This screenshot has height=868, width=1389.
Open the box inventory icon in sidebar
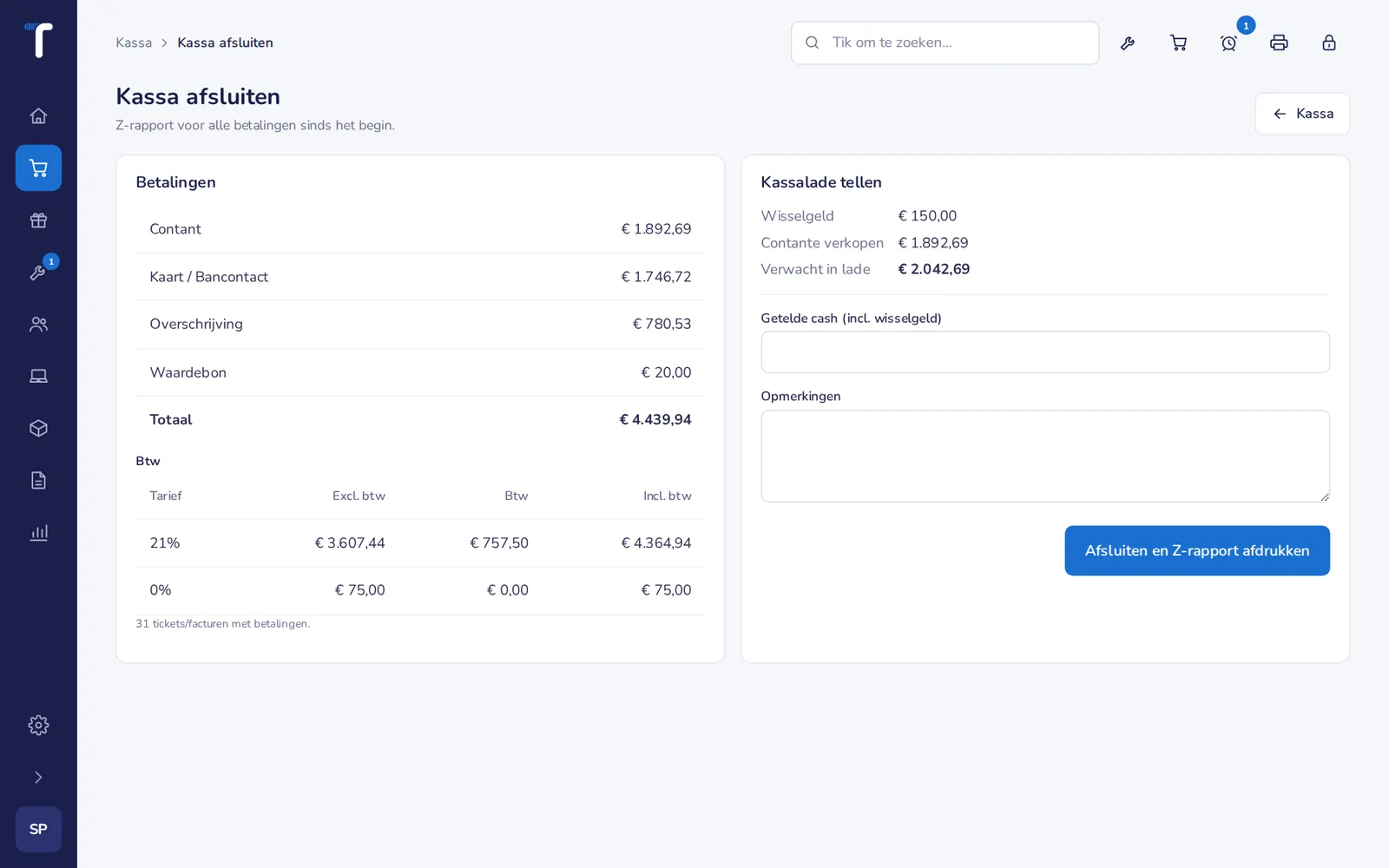click(38, 428)
